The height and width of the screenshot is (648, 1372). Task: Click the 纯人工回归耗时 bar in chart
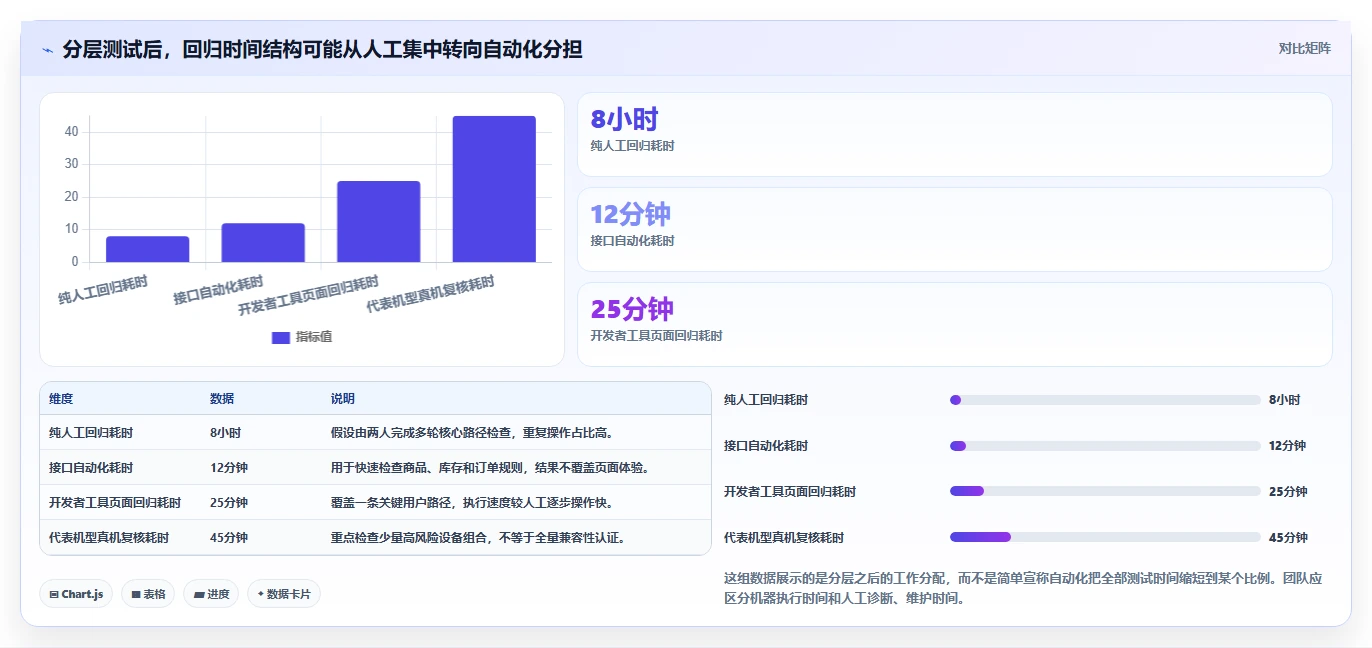[x=147, y=249]
